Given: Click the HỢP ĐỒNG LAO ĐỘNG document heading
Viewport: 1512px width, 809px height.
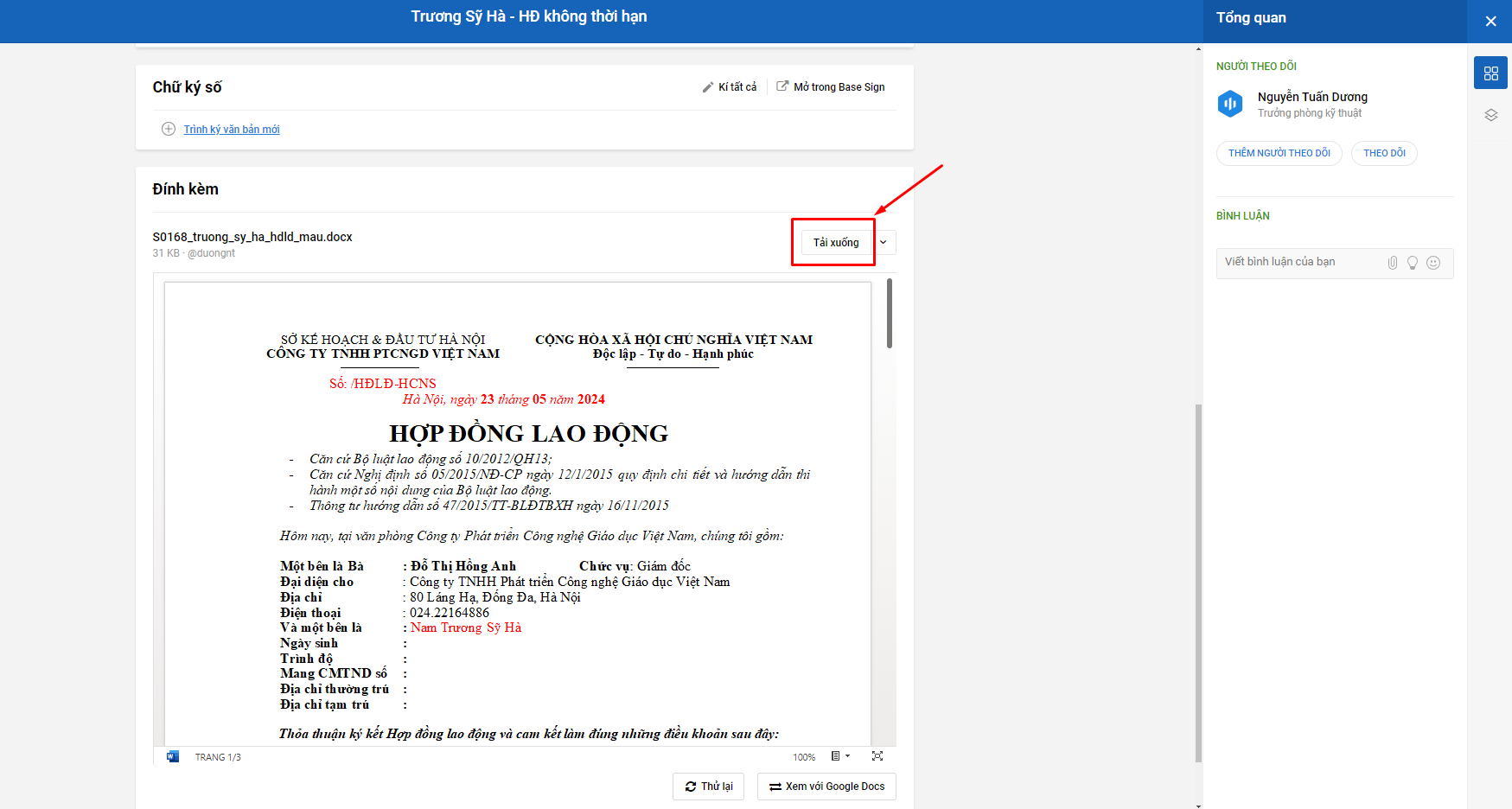Looking at the screenshot, I should click(528, 434).
